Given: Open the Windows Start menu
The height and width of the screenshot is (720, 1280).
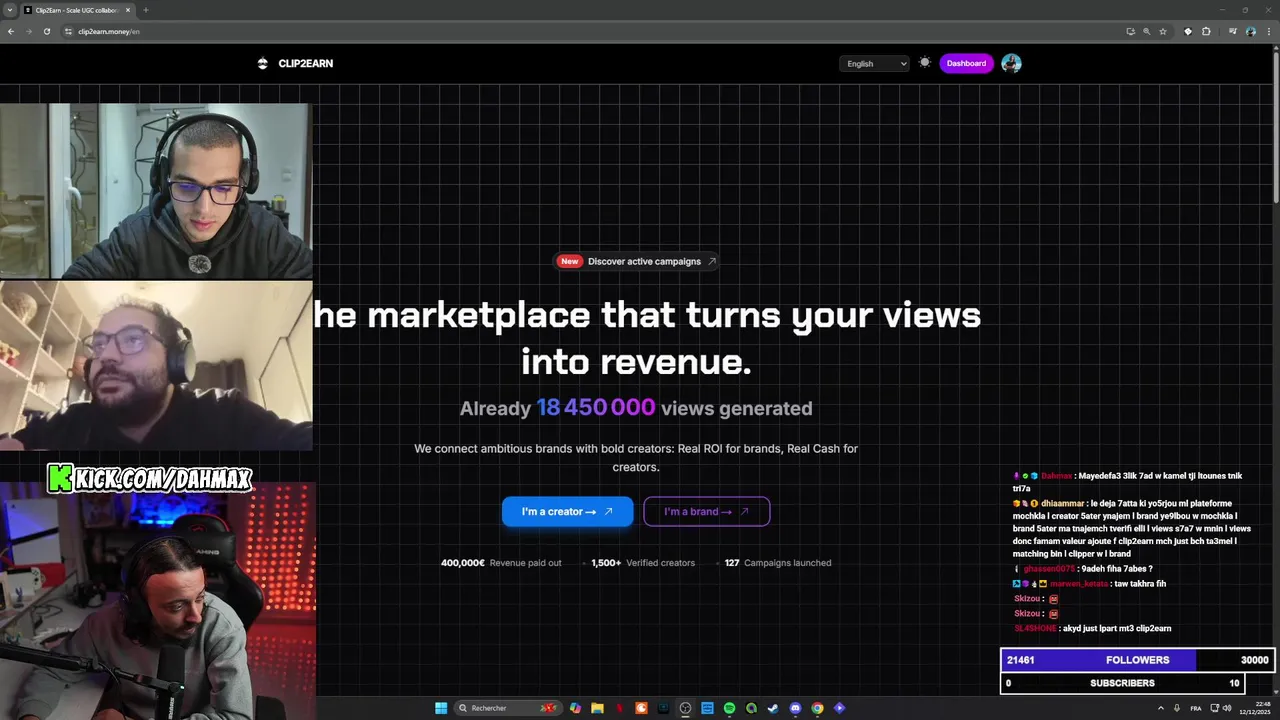Looking at the screenshot, I should (x=441, y=708).
